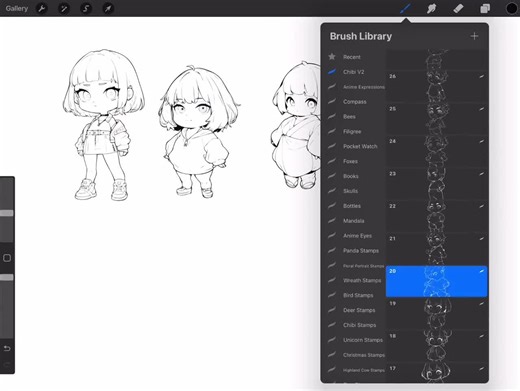Viewport: 520px width, 391px height.
Task: Open the Recent brushes set
Action: coord(356,57)
